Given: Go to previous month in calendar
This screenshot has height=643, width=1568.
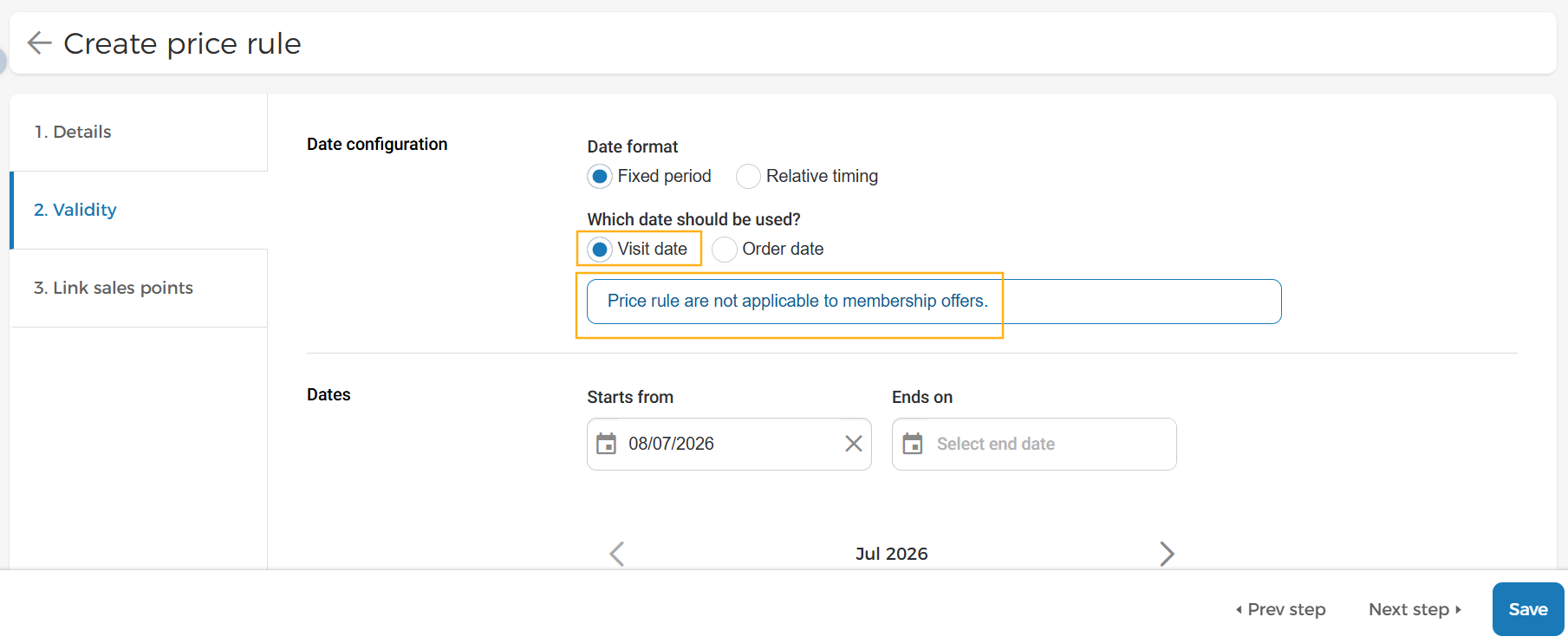Looking at the screenshot, I should coord(616,554).
